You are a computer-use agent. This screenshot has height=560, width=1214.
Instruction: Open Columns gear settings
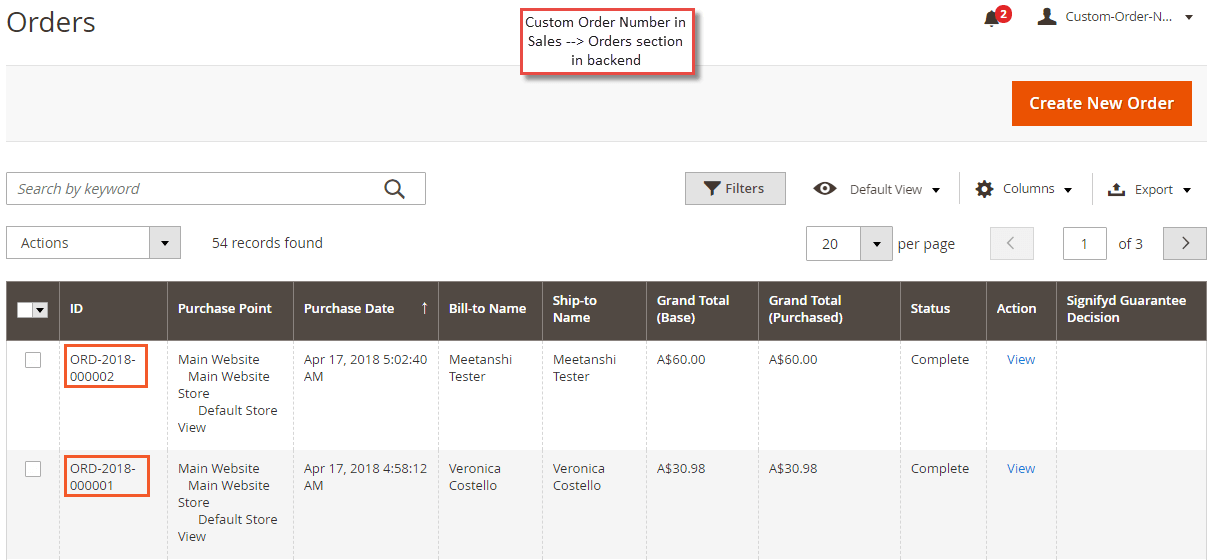(985, 189)
